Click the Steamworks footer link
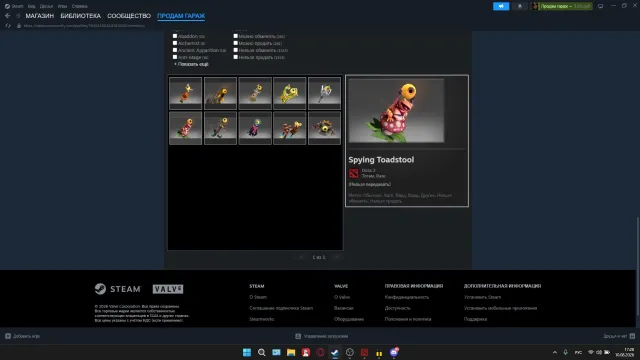 (262, 319)
